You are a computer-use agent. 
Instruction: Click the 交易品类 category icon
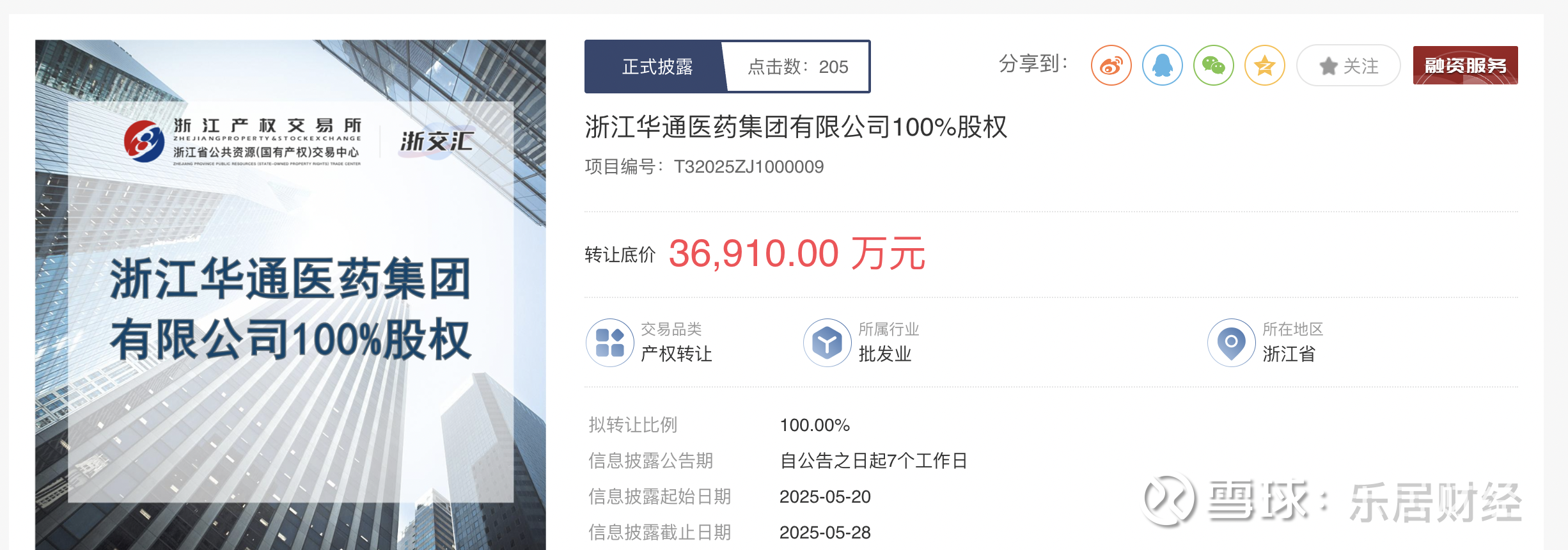pyautogui.click(x=610, y=343)
